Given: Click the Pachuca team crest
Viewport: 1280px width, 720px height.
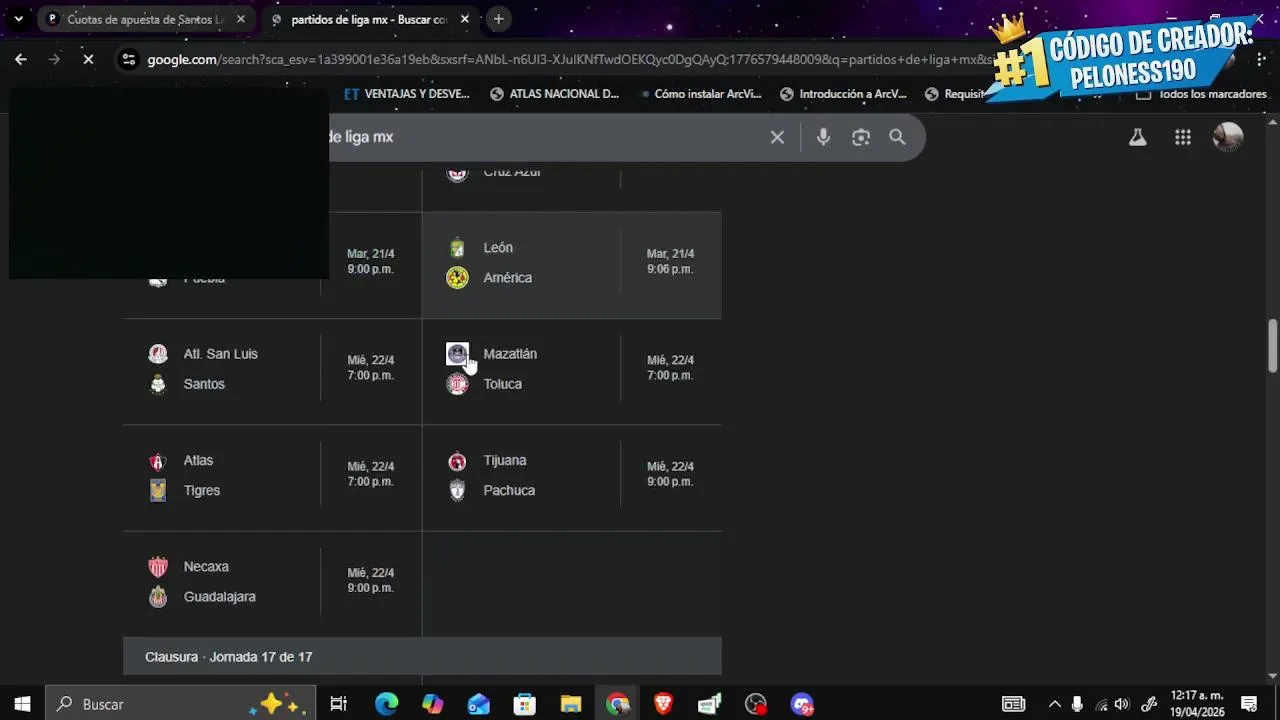Looking at the screenshot, I should pyautogui.click(x=457, y=491).
